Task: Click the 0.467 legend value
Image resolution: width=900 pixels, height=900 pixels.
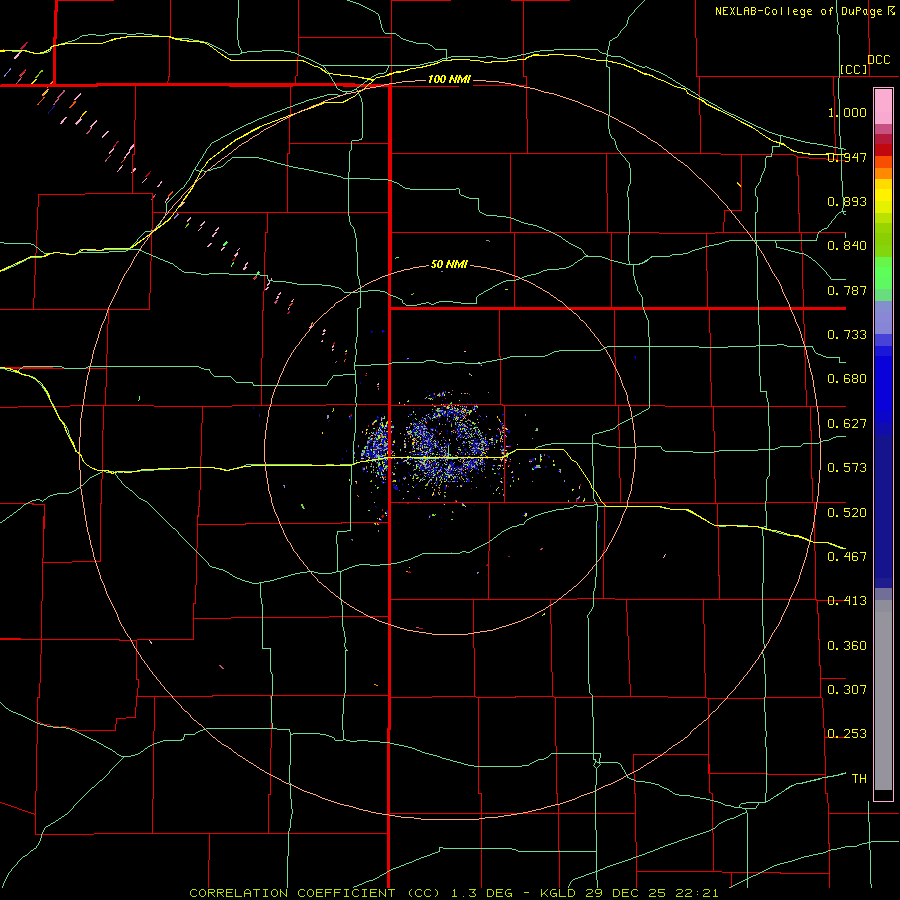Action: pos(847,557)
